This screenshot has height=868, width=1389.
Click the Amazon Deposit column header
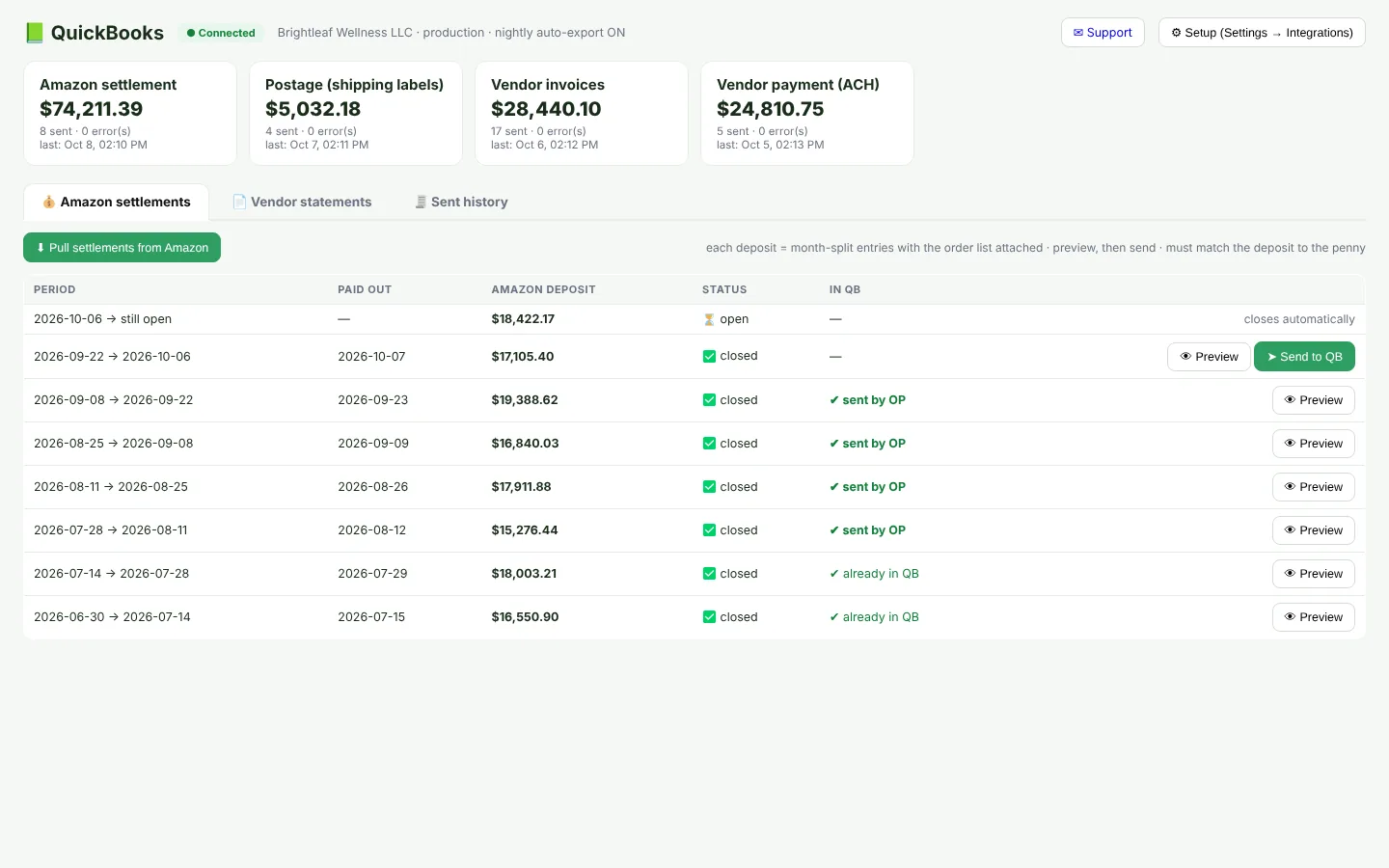click(x=543, y=289)
